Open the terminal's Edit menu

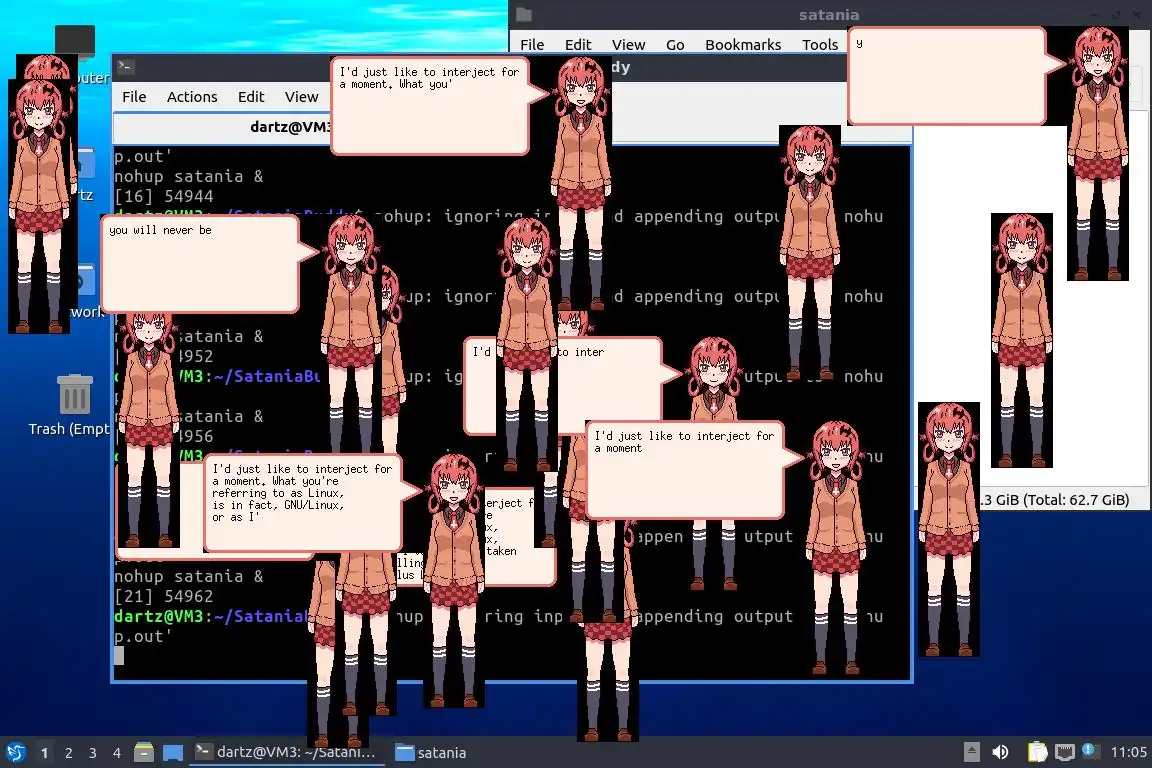251,97
